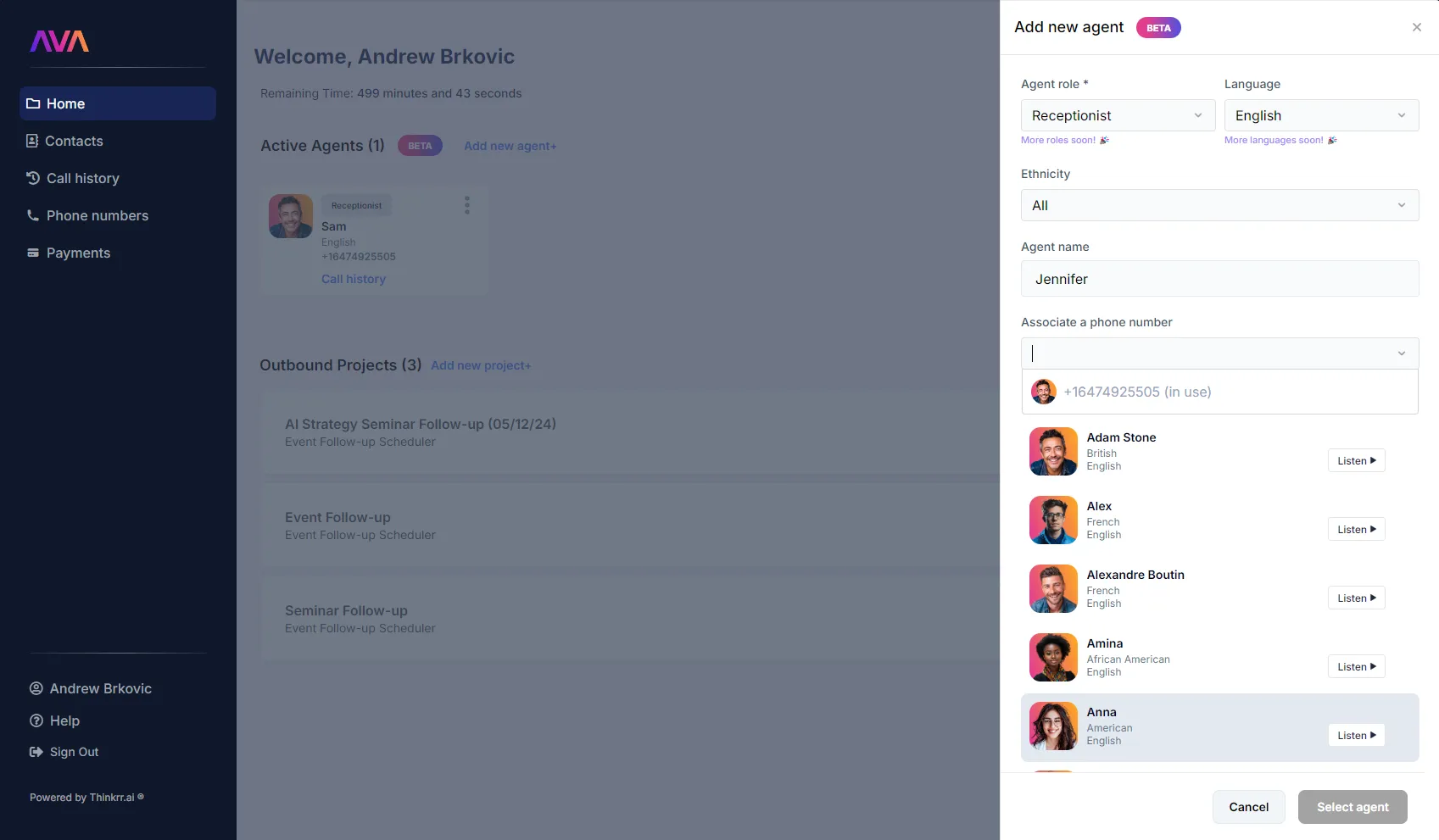This screenshot has width=1439, height=840.
Task: Click the Add new agent+ link
Action: click(x=510, y=146)
